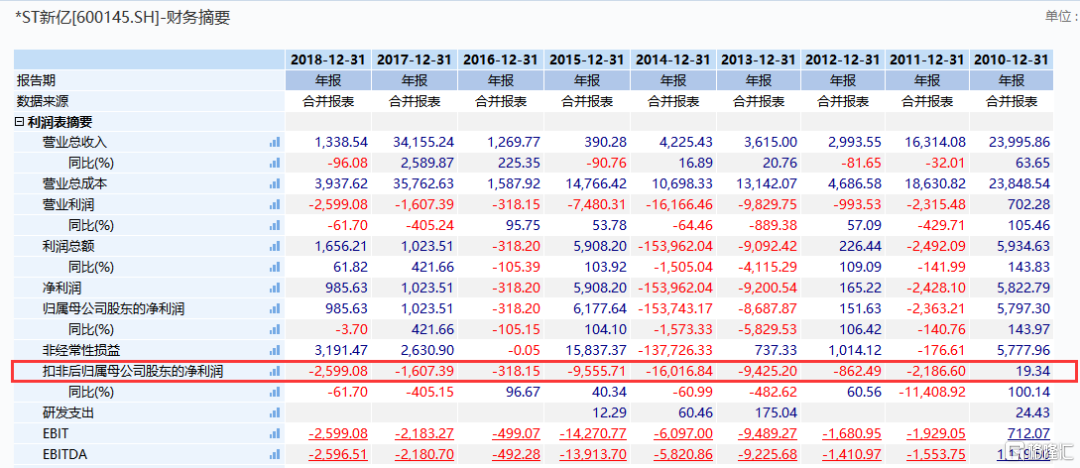Open chart icon for 同比 under 利润总额
Viewport: 1080px width, 468px height.
(275, 267)
